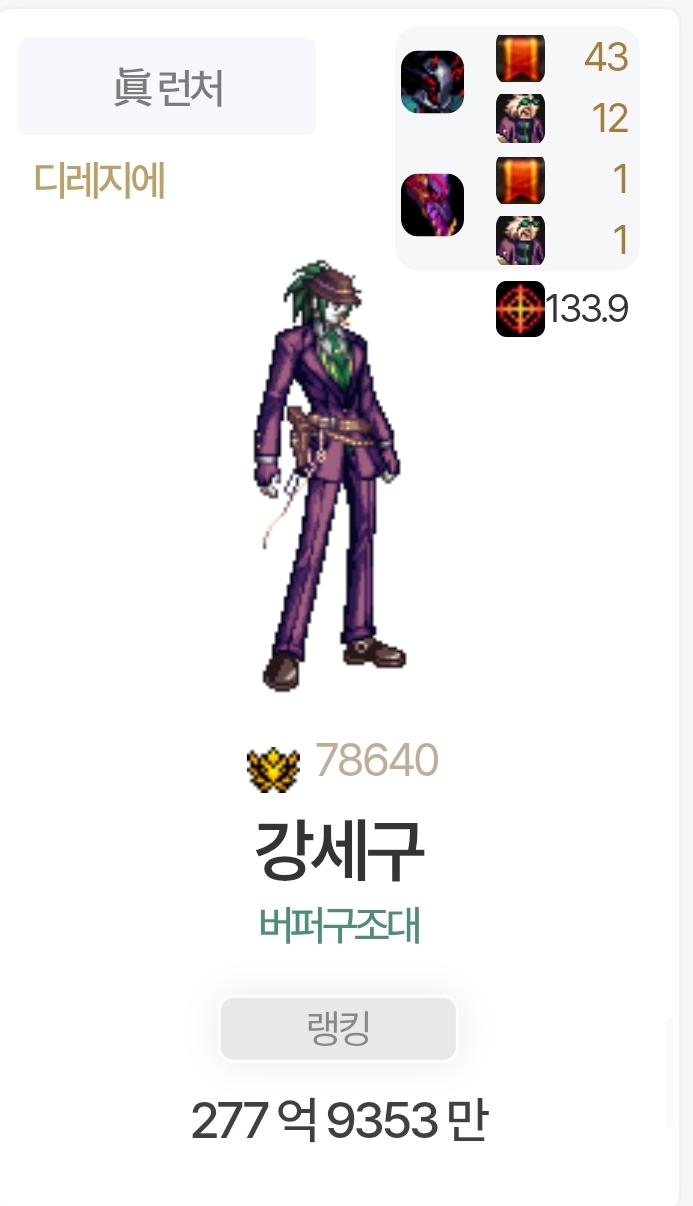
Task: Click the purple dragon raid boss icon
Action: pyautogui.click(x=432, y=205)
